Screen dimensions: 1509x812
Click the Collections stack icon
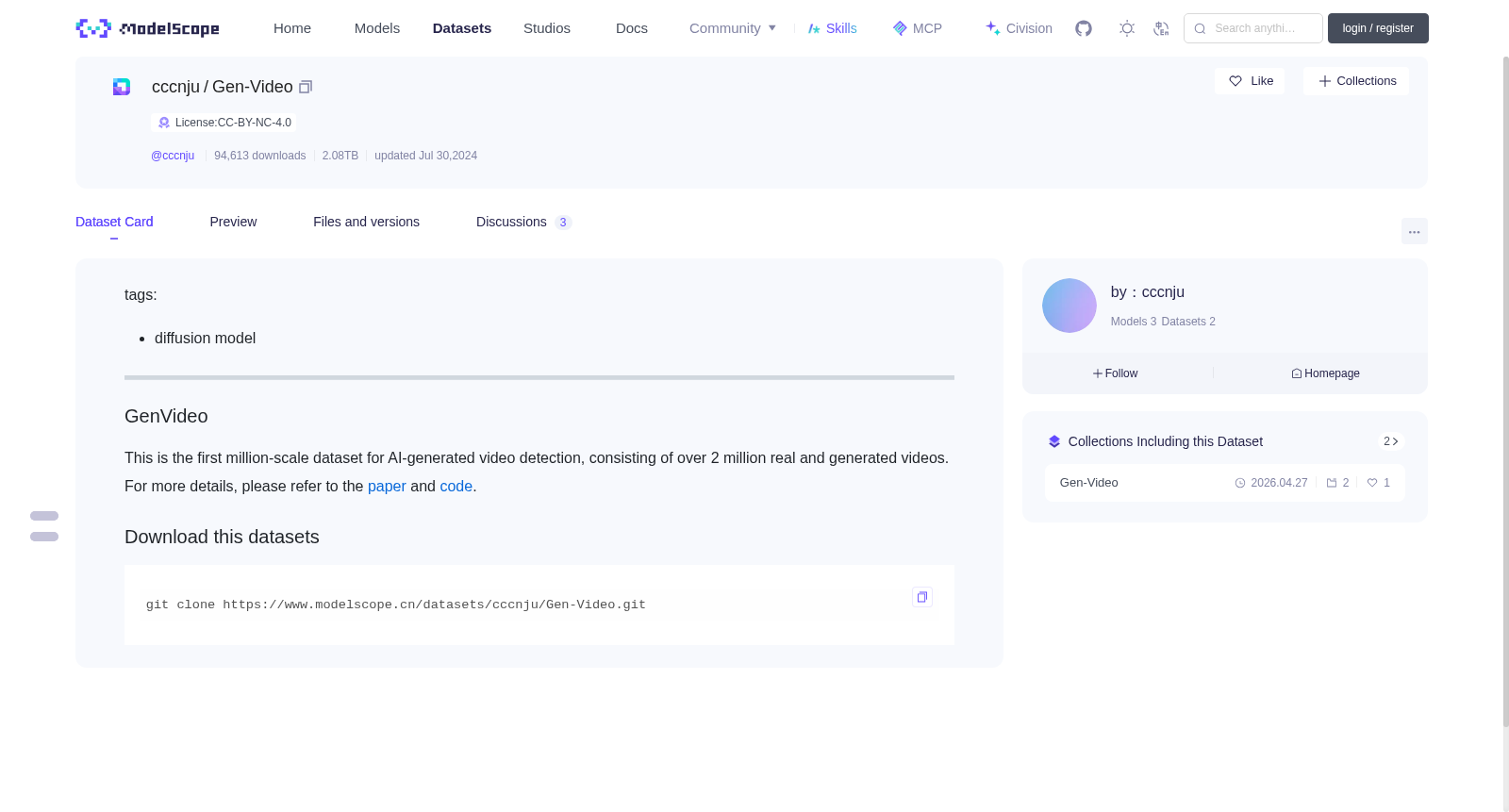click(1054, 441)
